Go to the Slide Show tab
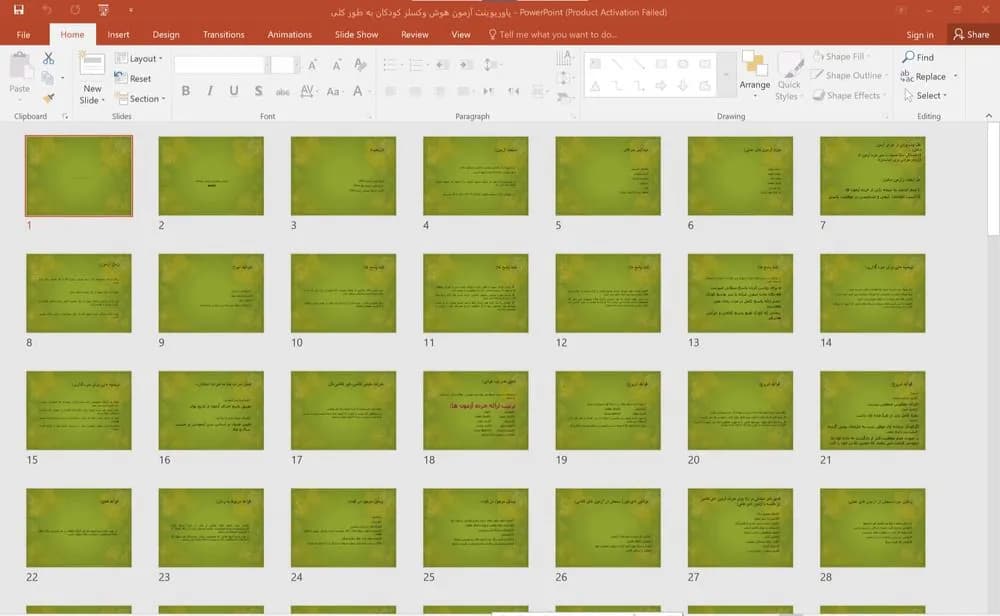Image resolution: width=1000 pixels, height=616 pixels. pos(357,34)
